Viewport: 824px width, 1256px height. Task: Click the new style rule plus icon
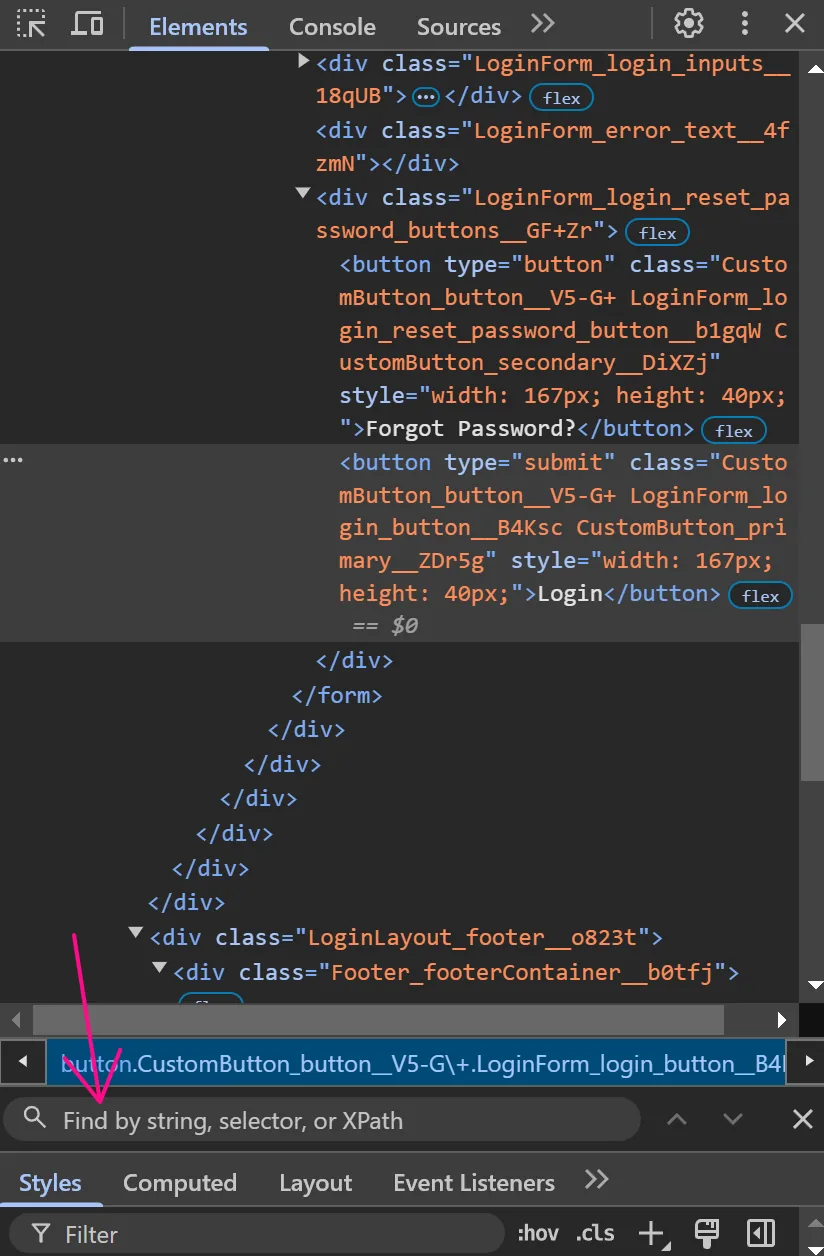point(651,1233)
